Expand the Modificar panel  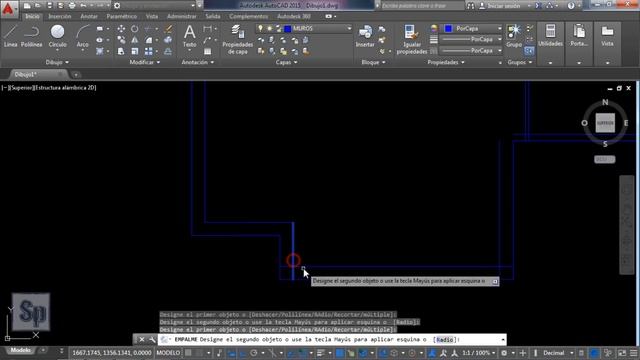click(145, 62)
